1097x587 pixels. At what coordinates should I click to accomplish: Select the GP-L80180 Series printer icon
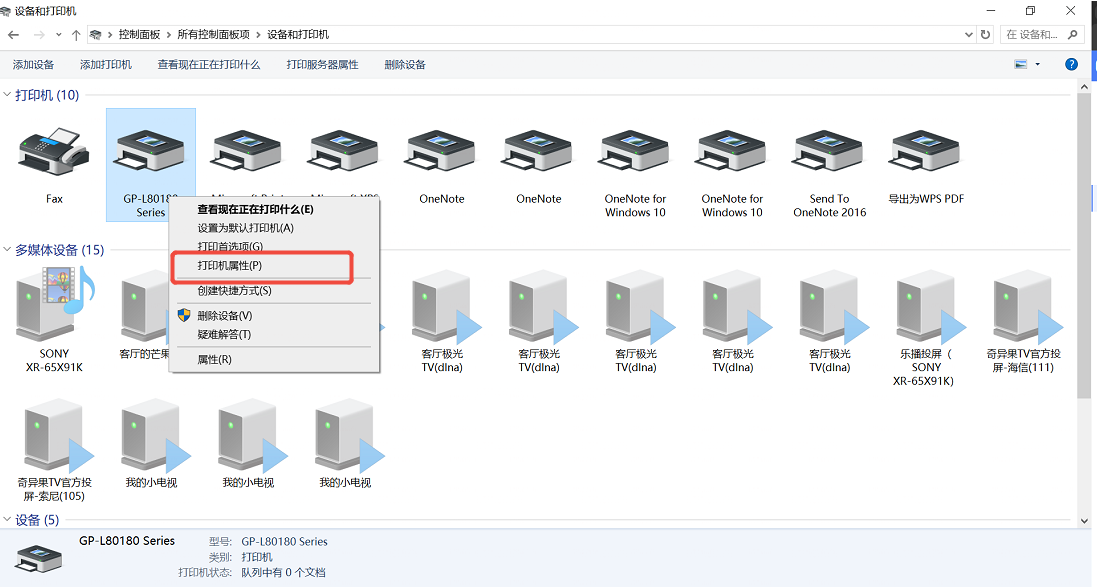point(150,153)
